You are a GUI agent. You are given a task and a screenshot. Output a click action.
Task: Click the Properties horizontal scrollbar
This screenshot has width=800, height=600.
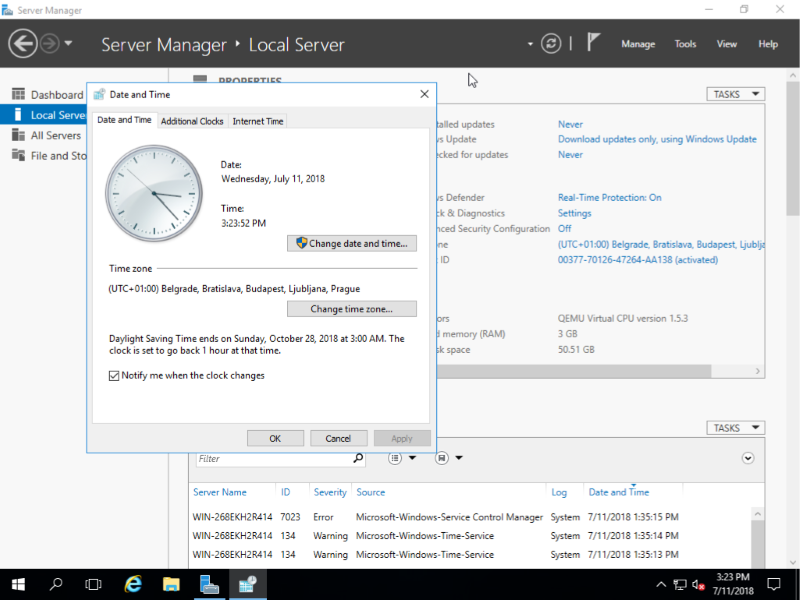(x=574, y=371)
